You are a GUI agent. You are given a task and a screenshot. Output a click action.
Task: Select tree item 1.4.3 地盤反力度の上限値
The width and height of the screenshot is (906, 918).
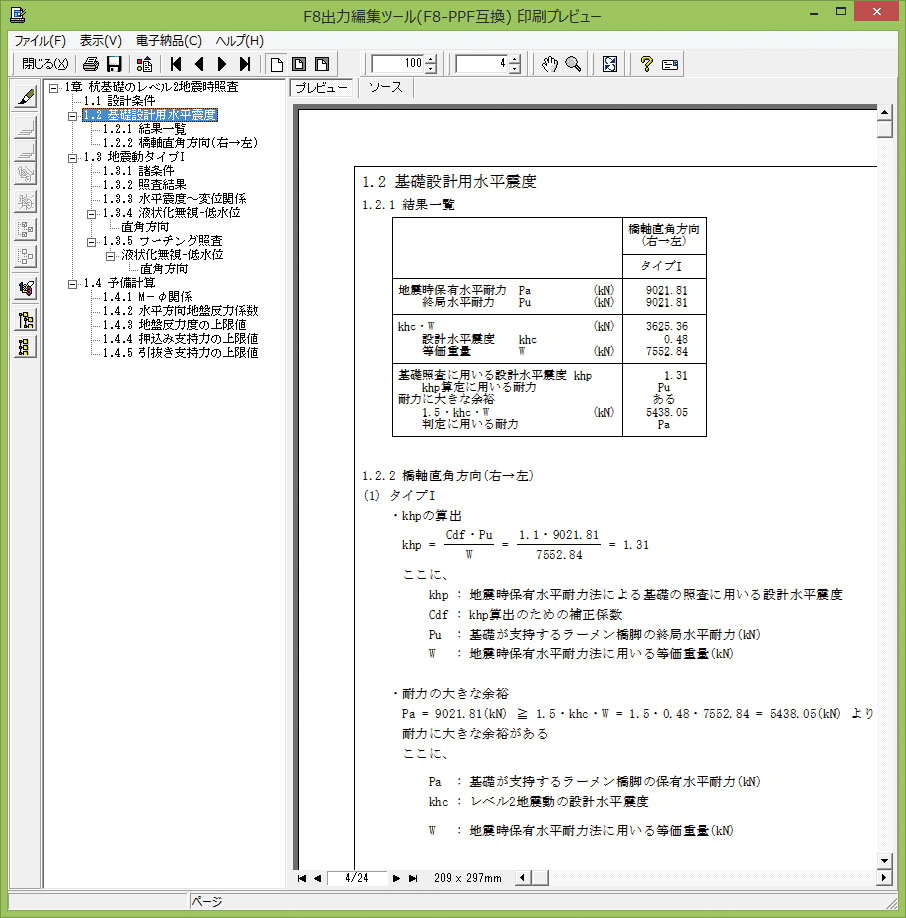174,325
